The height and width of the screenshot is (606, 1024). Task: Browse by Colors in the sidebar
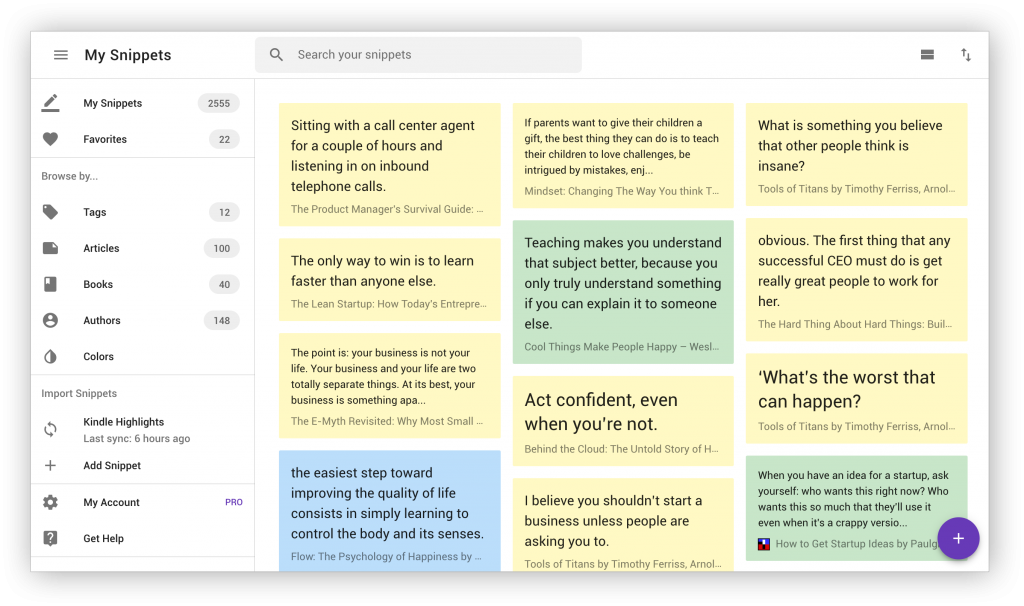(x=98, y=356)
